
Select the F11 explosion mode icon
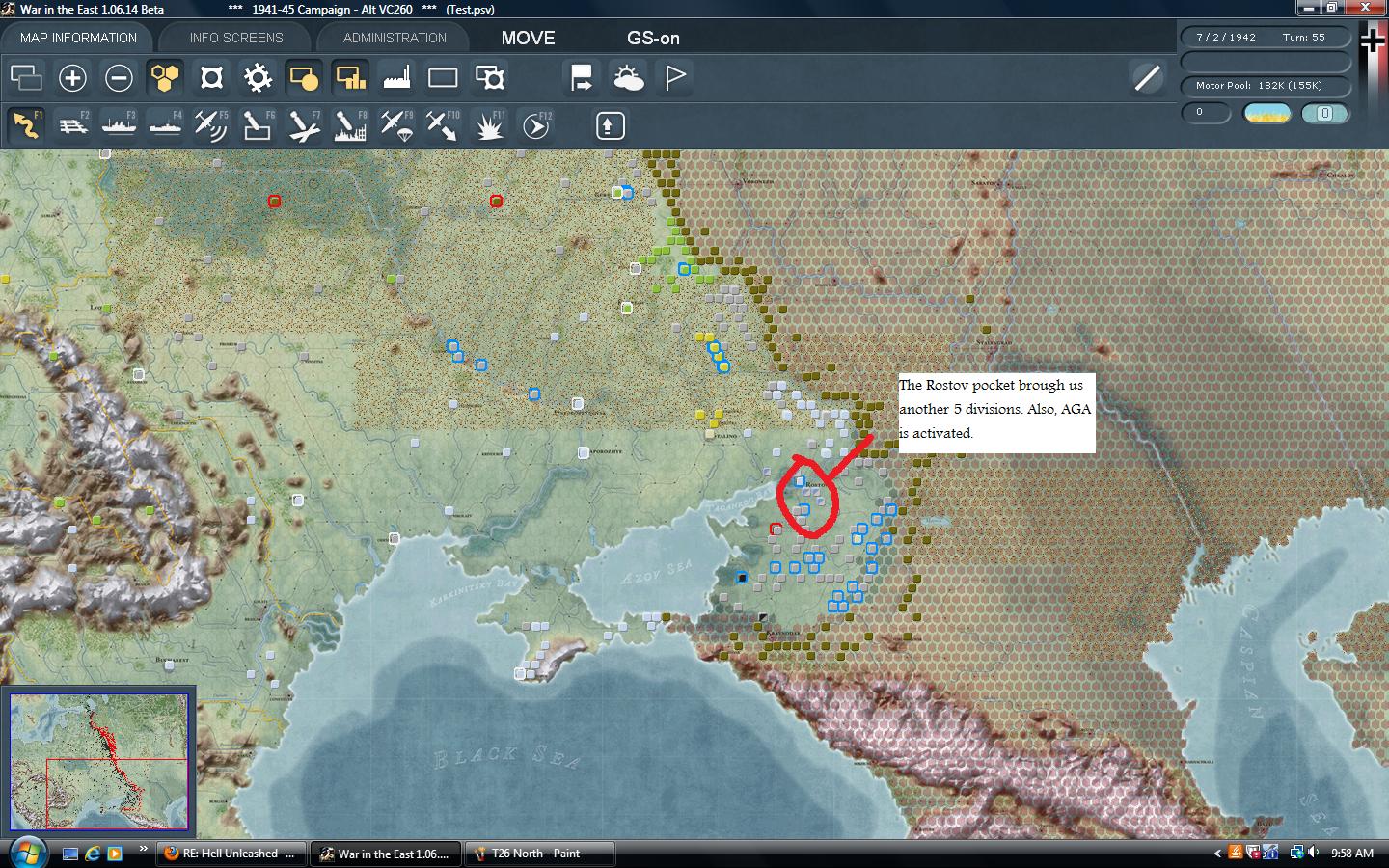(491, 125)
